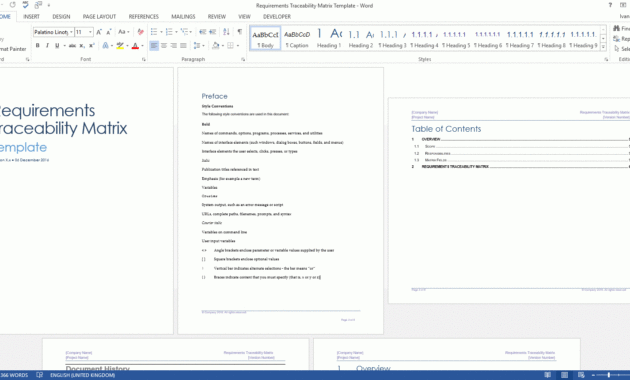Open Word Help question mark icon
Image resolution: width=630 pixels, height=380 pixels.
click(x=610, y=5)
